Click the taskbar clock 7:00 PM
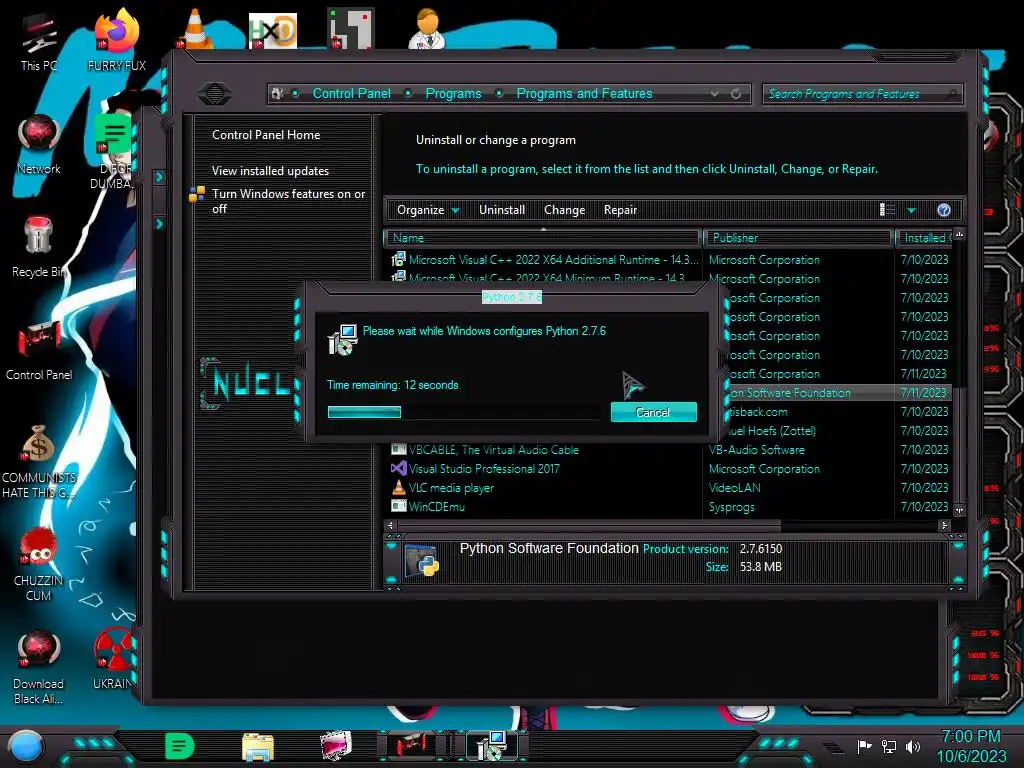 [971, 737]
